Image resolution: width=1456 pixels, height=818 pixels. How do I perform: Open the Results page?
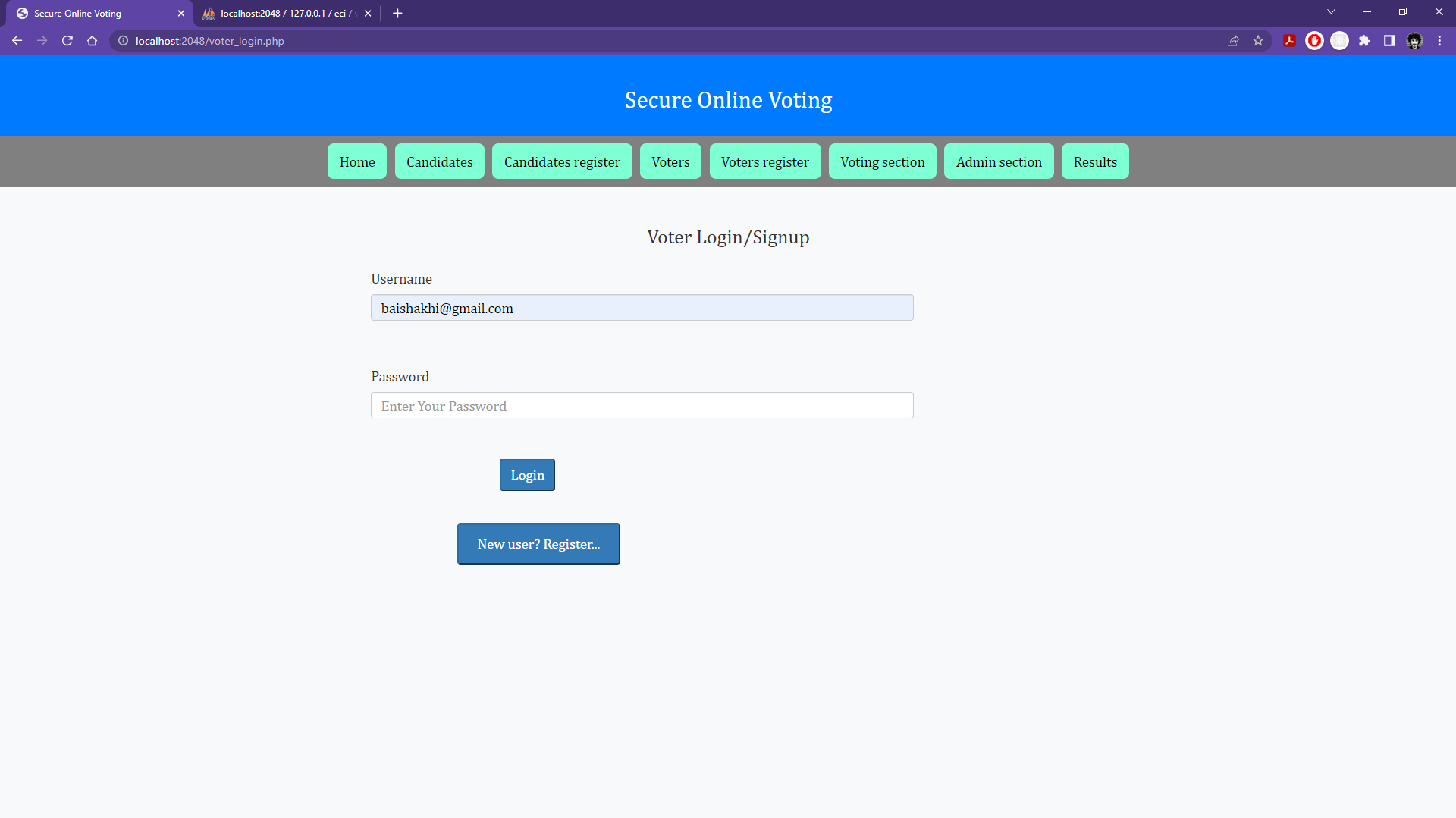[x=1095, y=161]
